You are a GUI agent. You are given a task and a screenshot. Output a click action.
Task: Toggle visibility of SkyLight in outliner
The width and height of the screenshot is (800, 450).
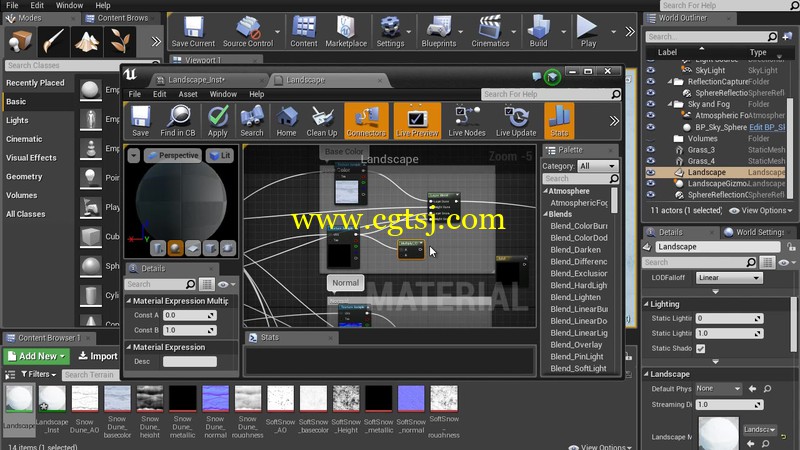[x=651, y=70]
